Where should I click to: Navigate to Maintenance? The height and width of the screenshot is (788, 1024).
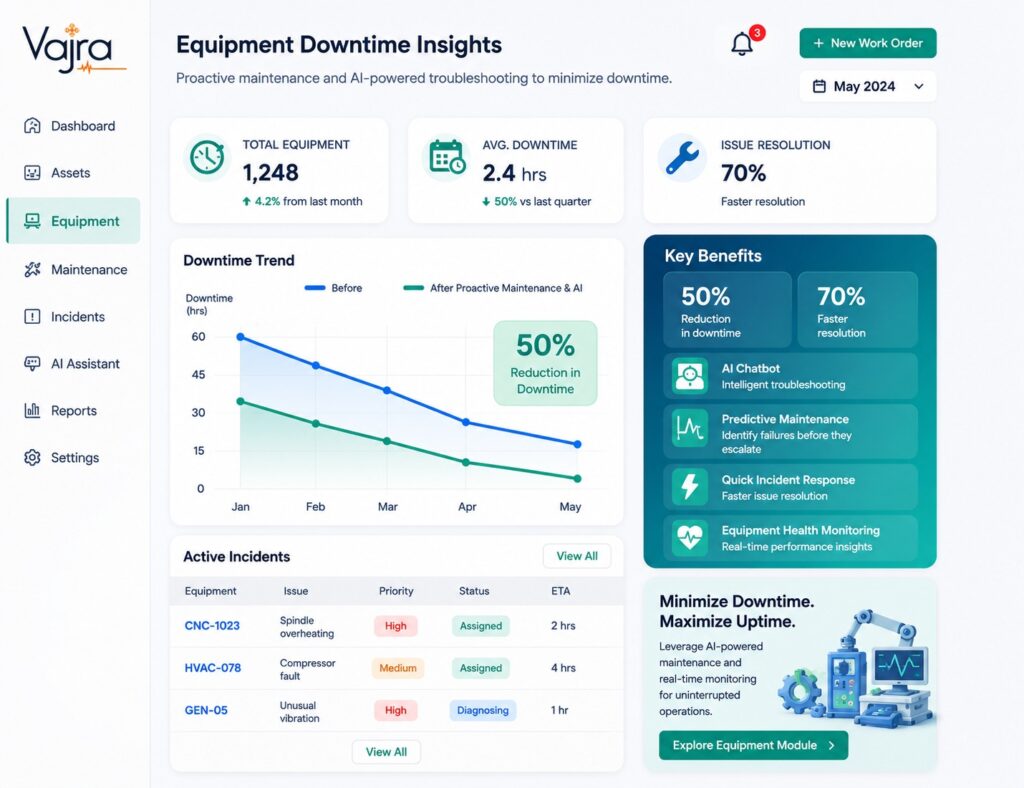[x=72, y=269]
